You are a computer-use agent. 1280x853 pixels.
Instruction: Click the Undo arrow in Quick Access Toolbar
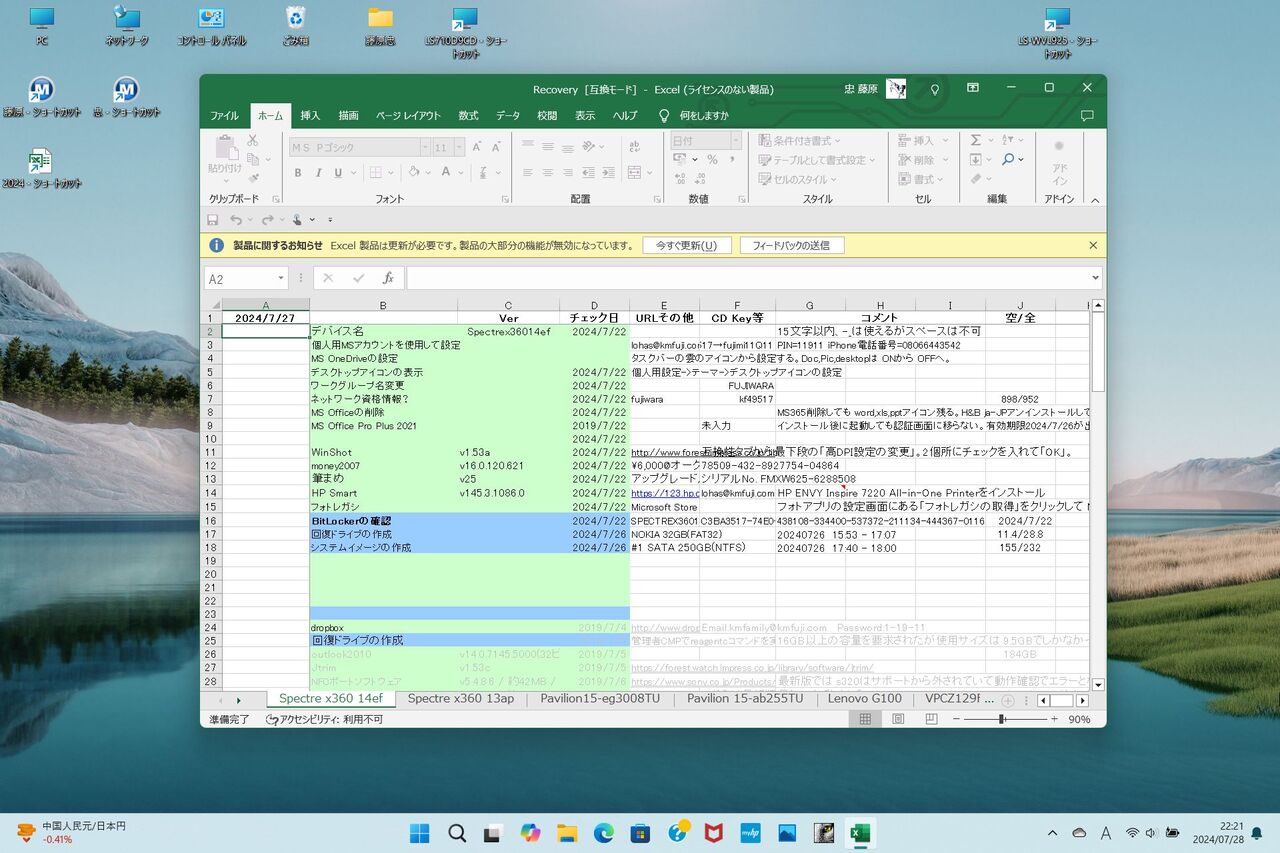[x=235, y=220]
